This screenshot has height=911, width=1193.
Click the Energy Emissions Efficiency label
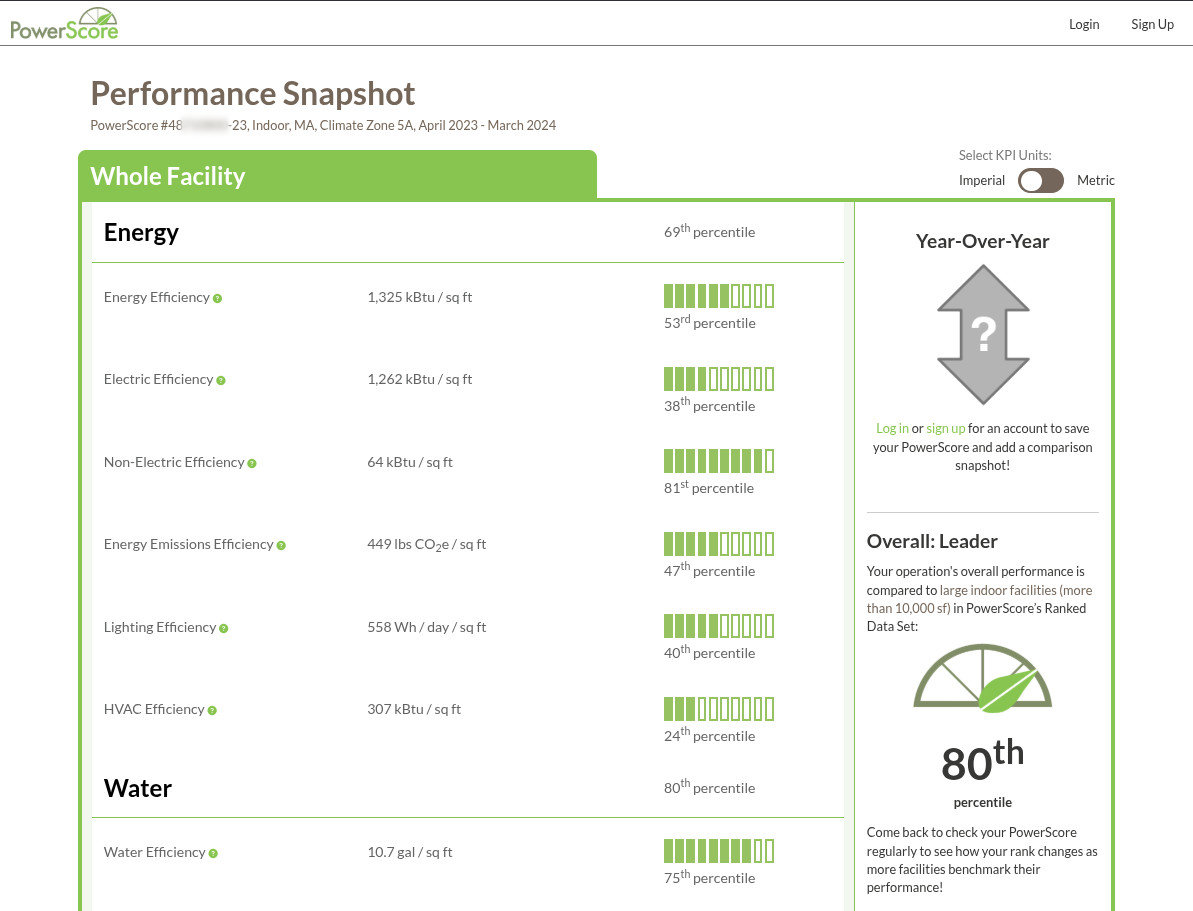pyautogui.click(x=189, y=544)
